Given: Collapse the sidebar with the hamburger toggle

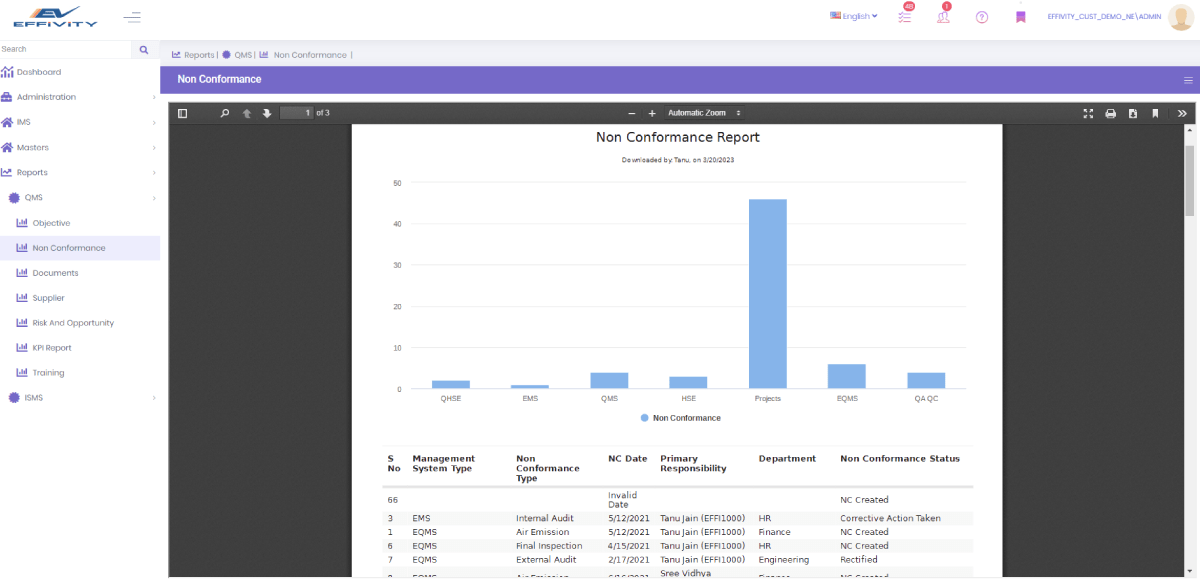Looking at the screenshot, I should [131, 16].
